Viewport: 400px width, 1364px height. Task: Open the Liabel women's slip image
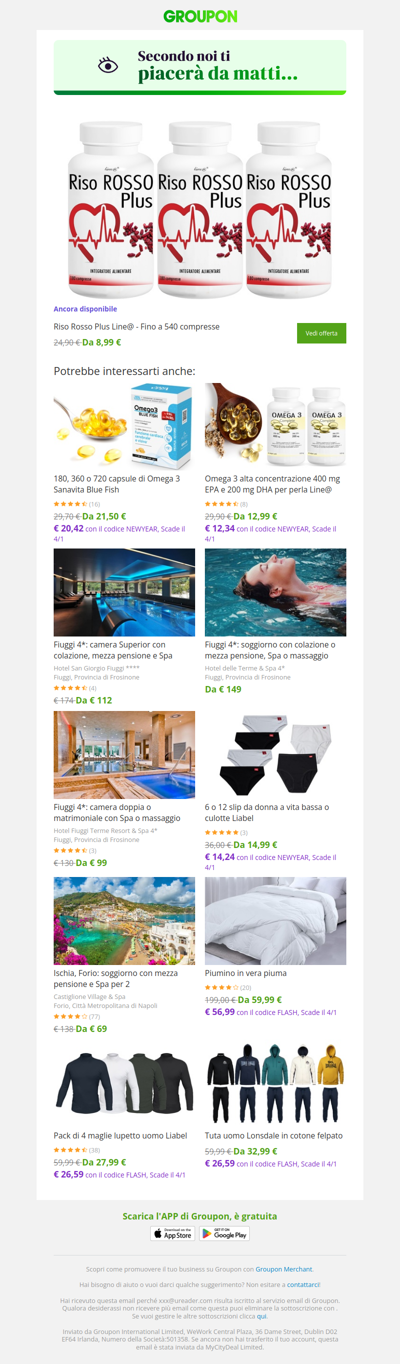(x=276, y=755)
